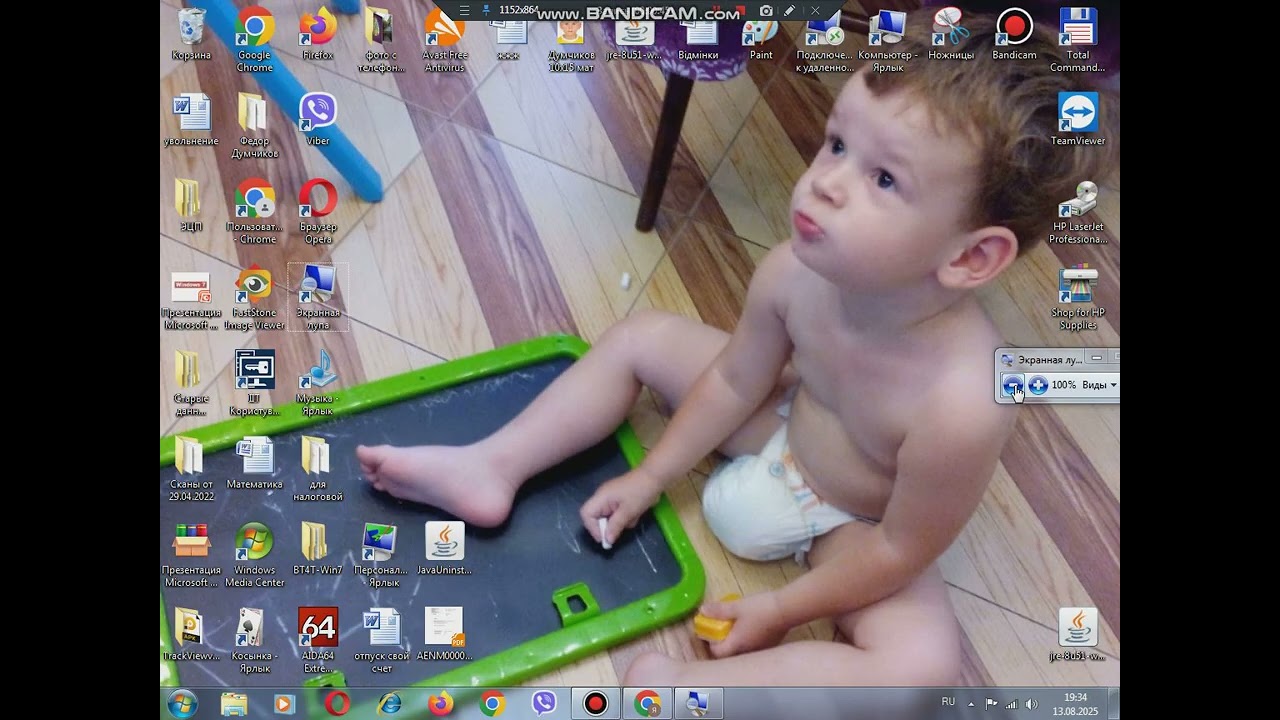Switch to Viber from the taskbar
The width and height of the screenshot is (1280, 720).
(x=544, y=703)
